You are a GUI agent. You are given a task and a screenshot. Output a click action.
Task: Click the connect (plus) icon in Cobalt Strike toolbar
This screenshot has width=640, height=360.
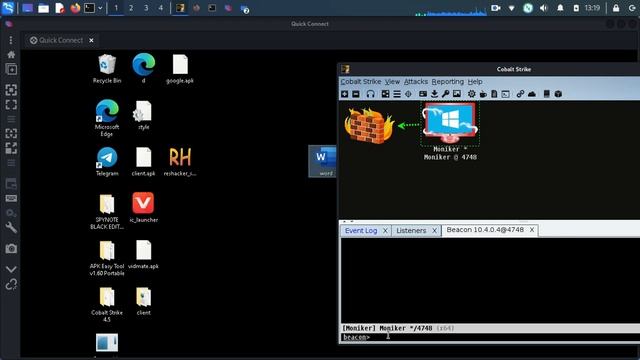[344, 94]
